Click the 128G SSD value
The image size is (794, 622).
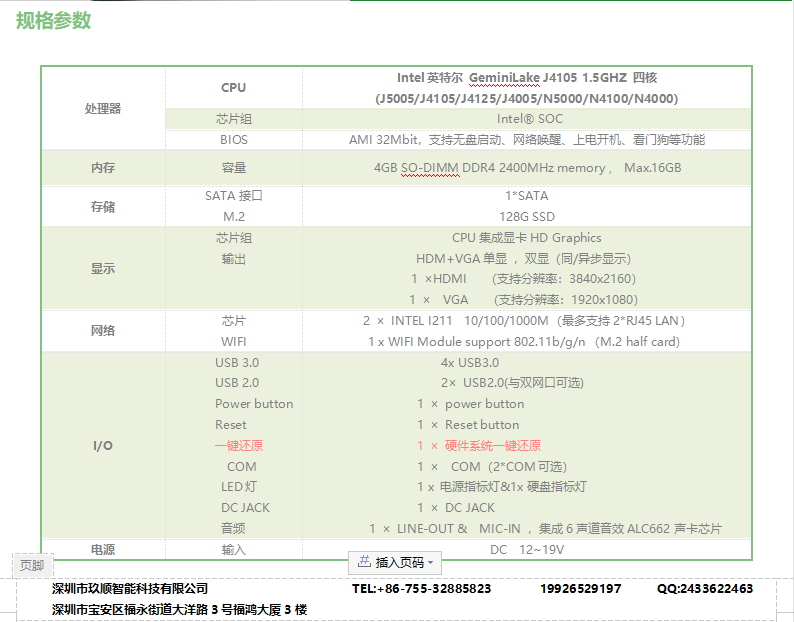(x=527, y=217)
